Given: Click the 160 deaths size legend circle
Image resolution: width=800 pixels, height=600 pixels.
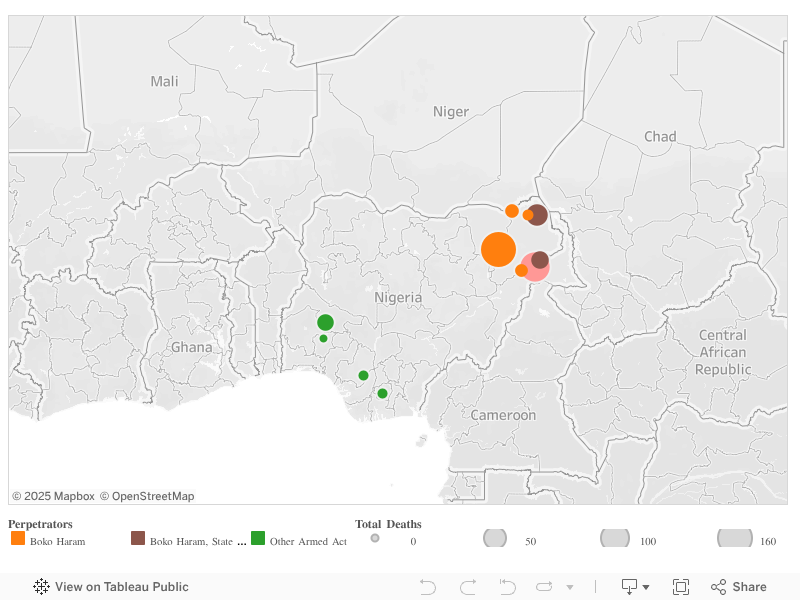Looking at the screenshot, I should (x=734, y=538).
